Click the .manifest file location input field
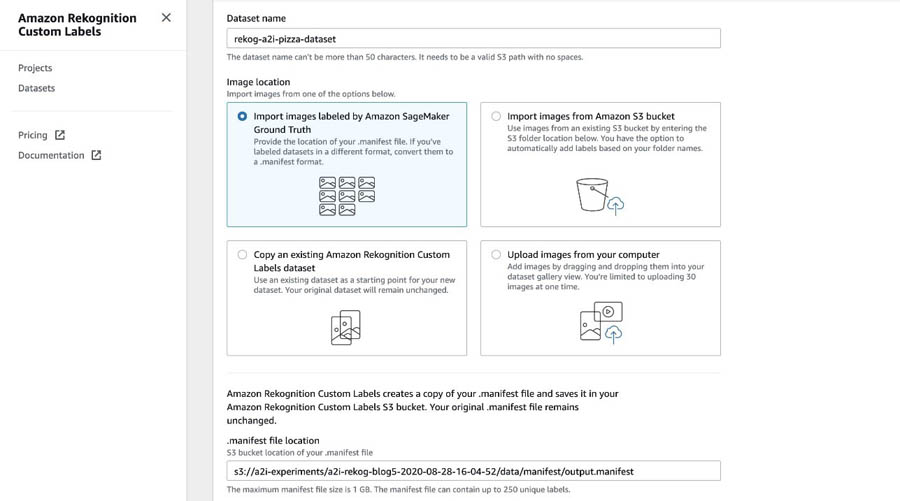The width and height of the screenshot is (900, 501). 474,471
